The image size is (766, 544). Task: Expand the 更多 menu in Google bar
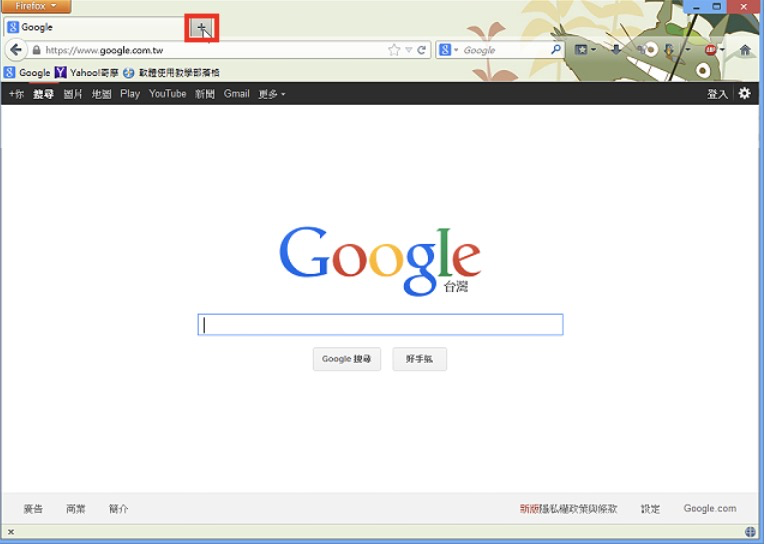271,94
